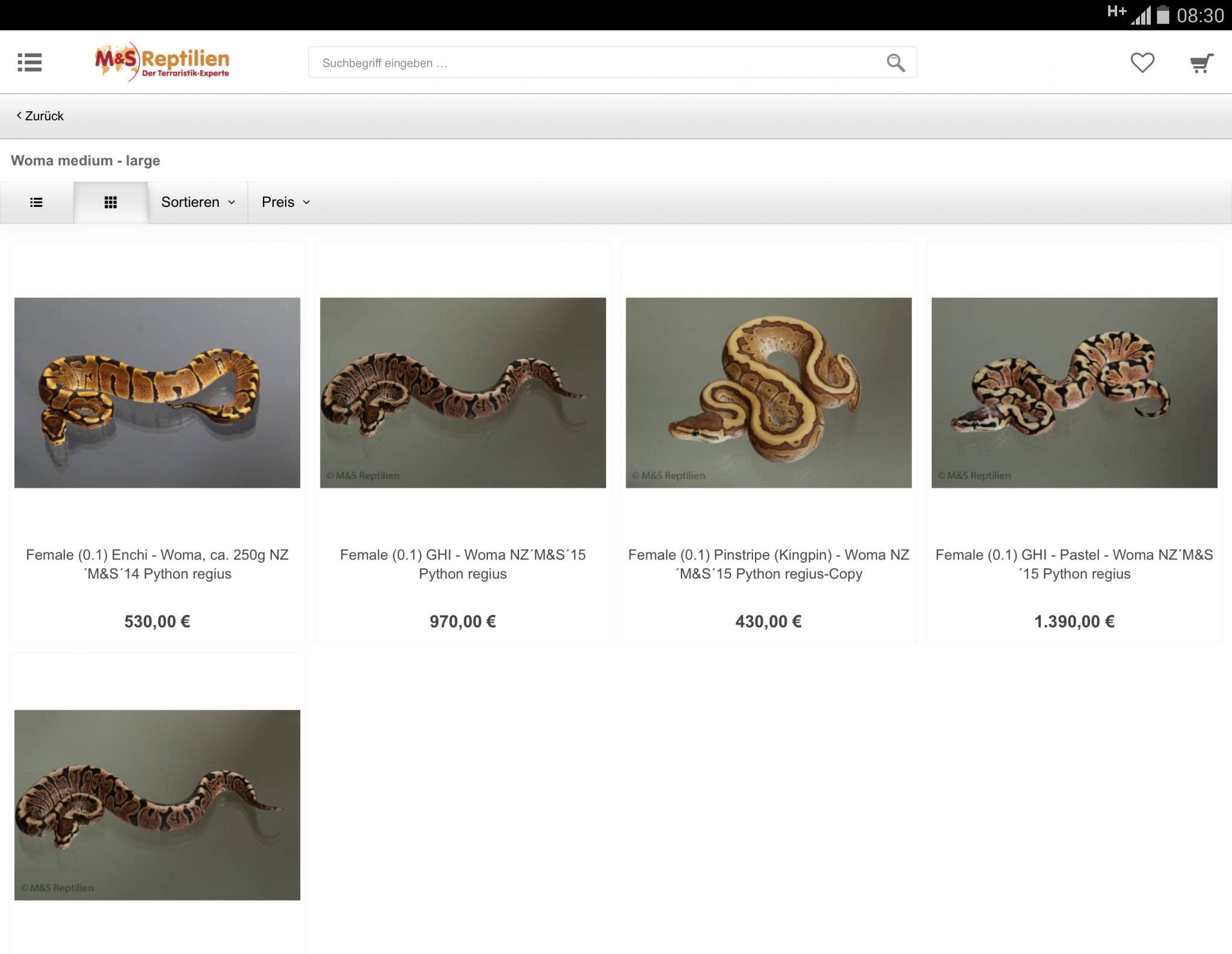Open the Pinstripe (Kingpin) - Woma title link

(x=768, y=564)
